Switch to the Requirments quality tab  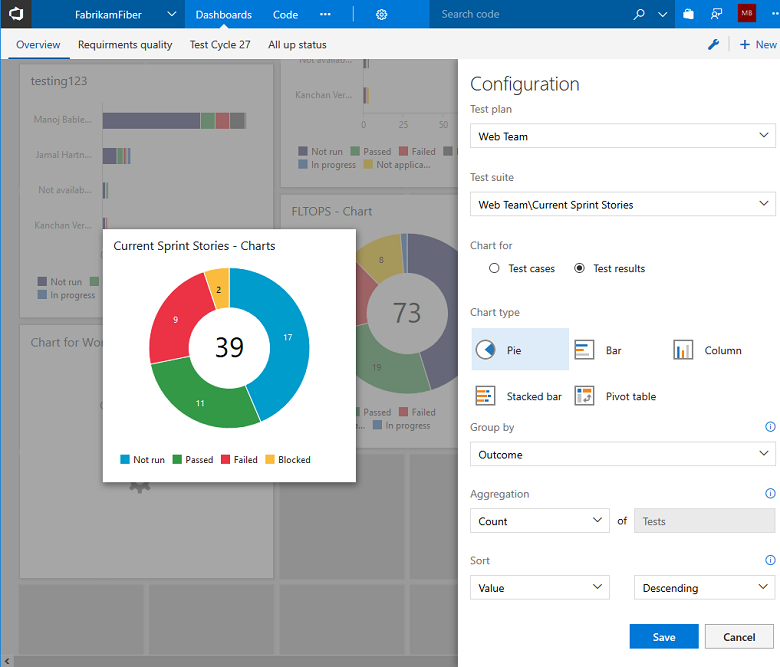125,45
